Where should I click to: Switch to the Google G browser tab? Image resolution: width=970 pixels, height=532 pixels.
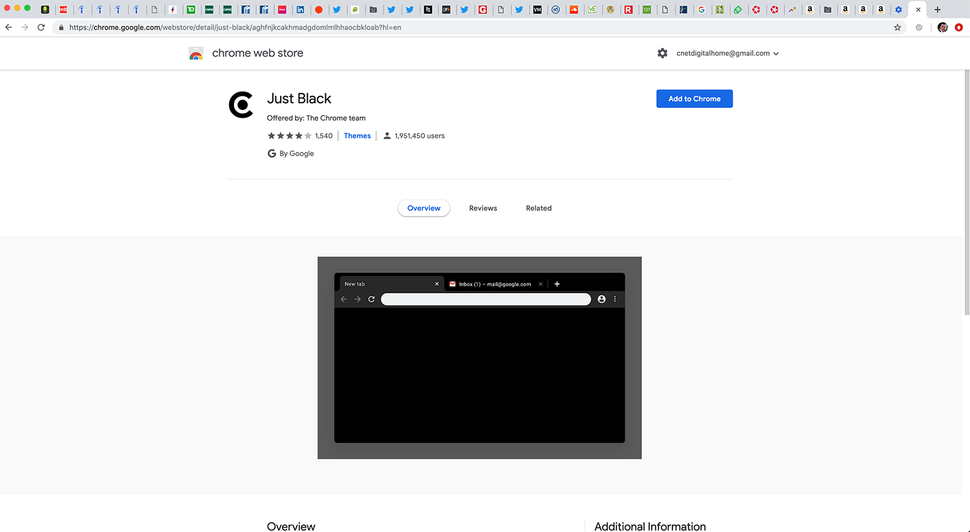tap(702, 9)
